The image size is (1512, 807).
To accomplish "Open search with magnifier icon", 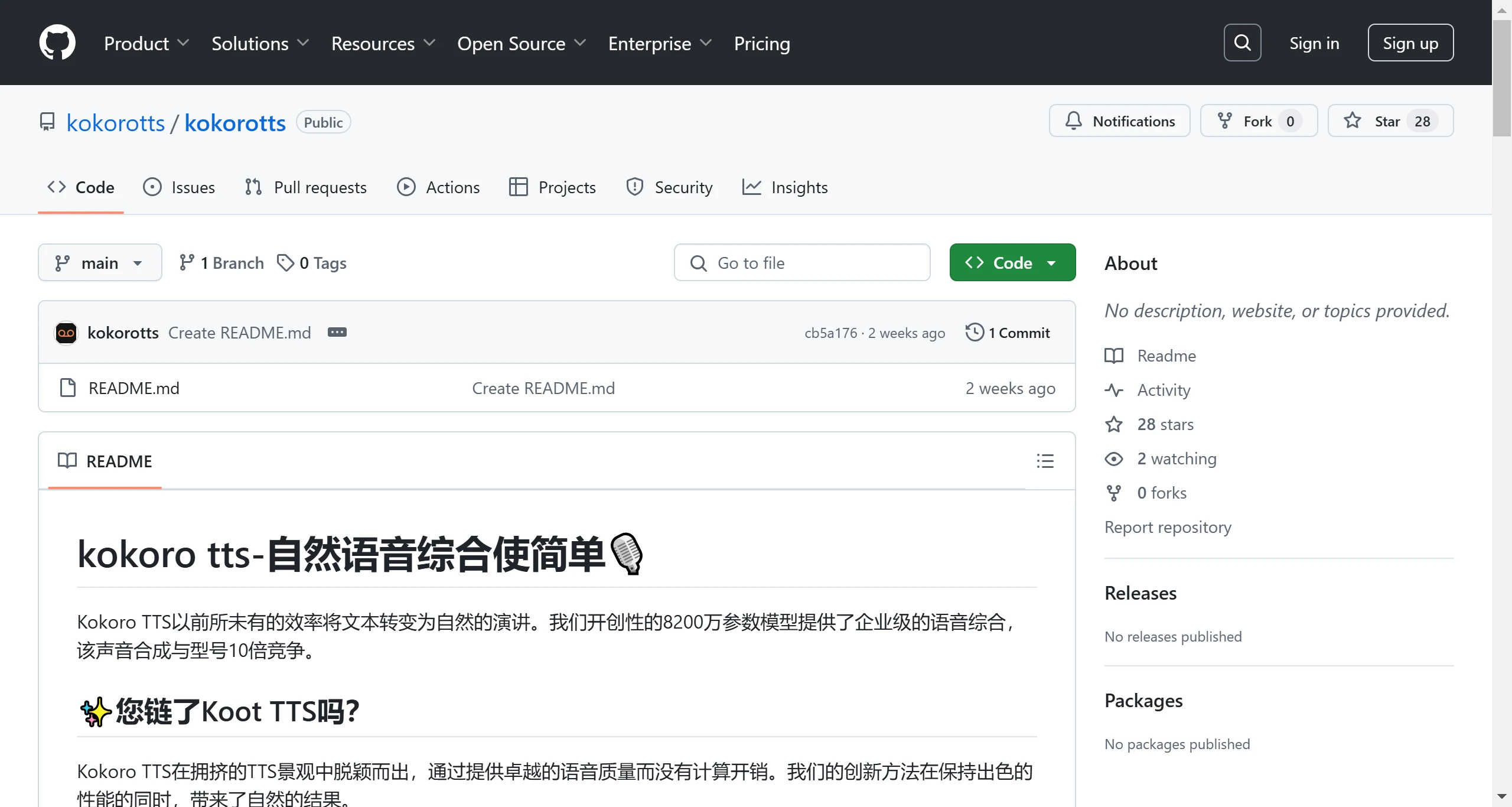I will (x=1242, y=43).
